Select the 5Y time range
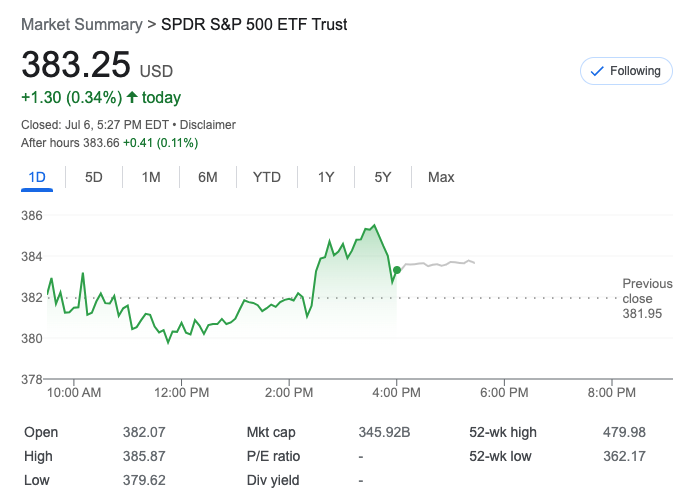This screenshot has height=499, width=693. click(x=383, y=177)
